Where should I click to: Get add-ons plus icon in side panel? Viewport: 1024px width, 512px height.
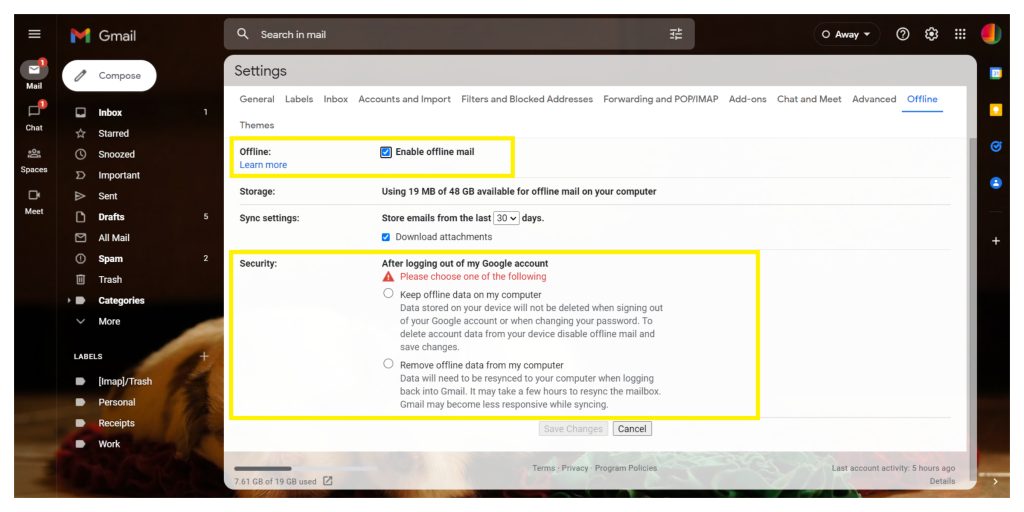[x=996, y=241]
